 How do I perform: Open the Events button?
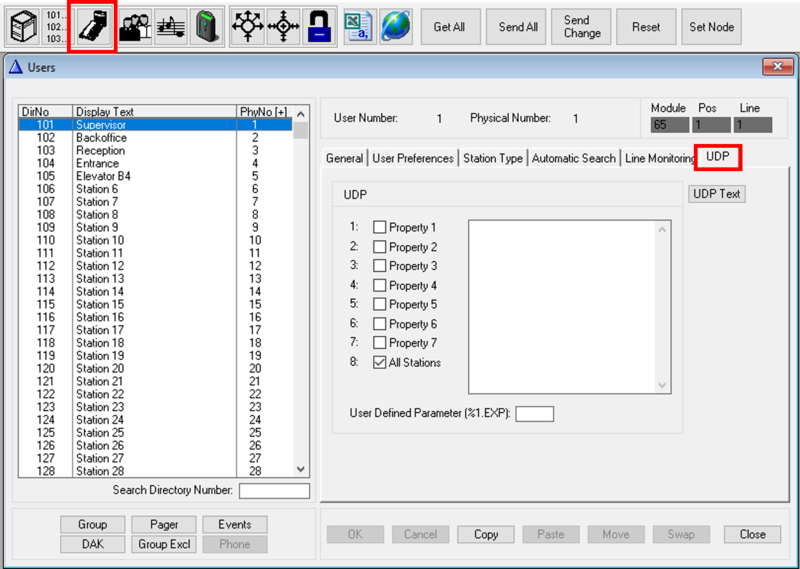(235, 524)
